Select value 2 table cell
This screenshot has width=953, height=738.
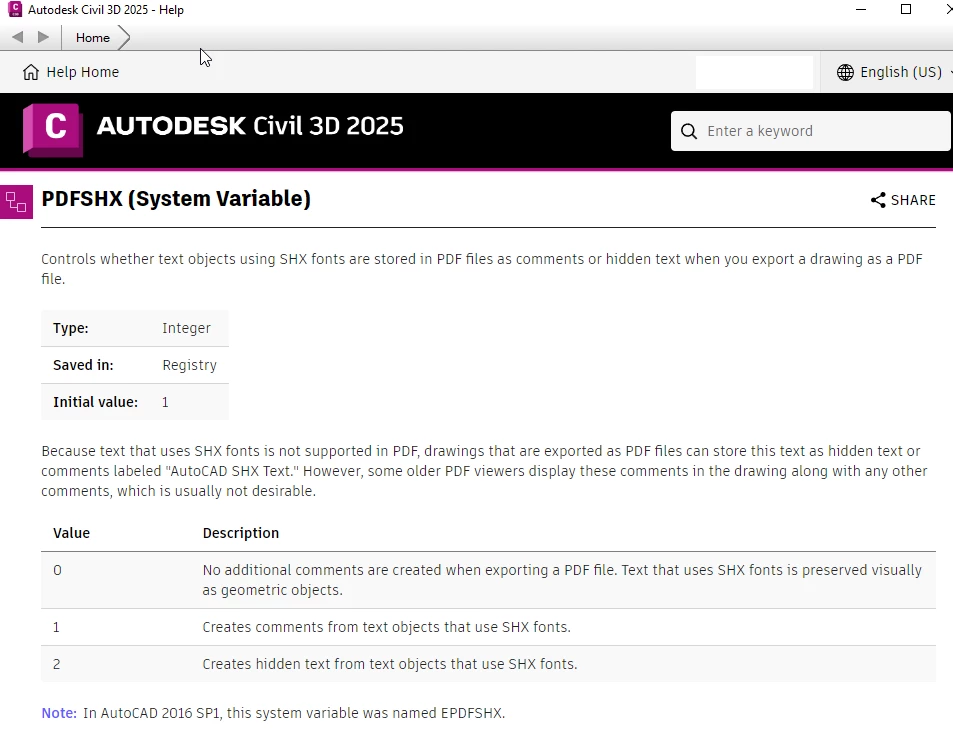tap(57, 664)
